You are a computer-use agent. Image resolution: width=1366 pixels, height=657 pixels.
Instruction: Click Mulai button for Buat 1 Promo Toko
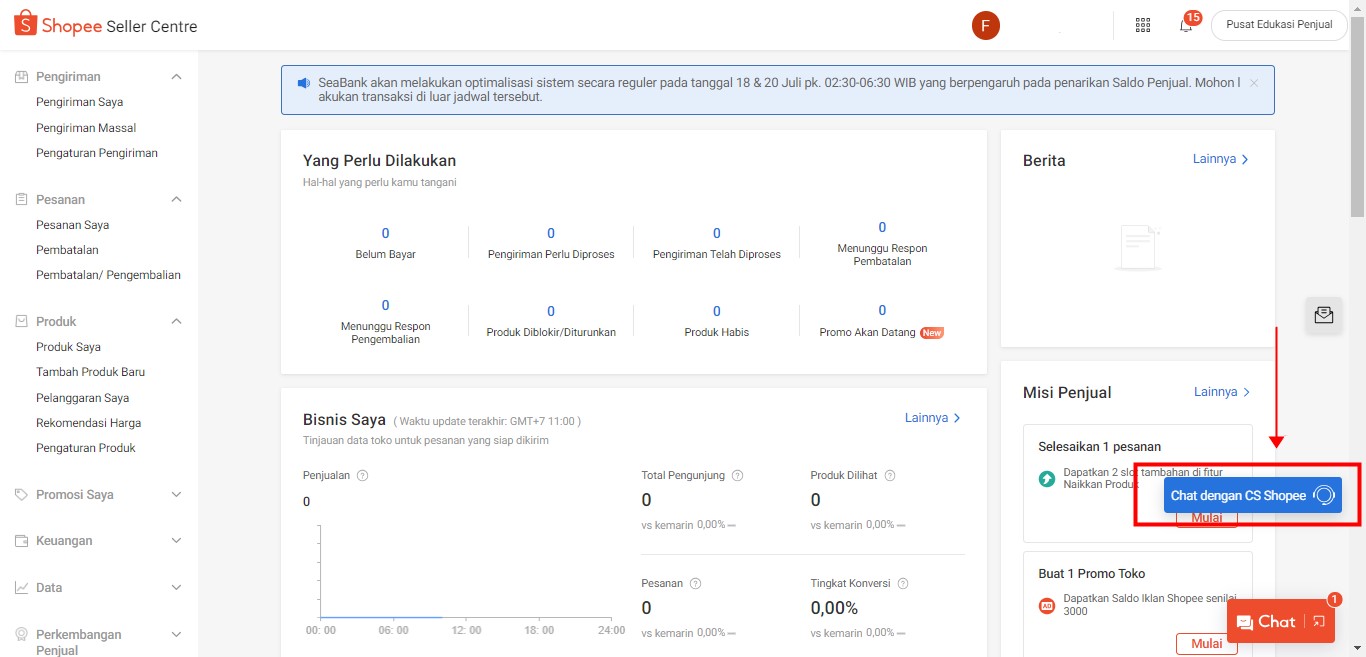[x=1207, y=644]
